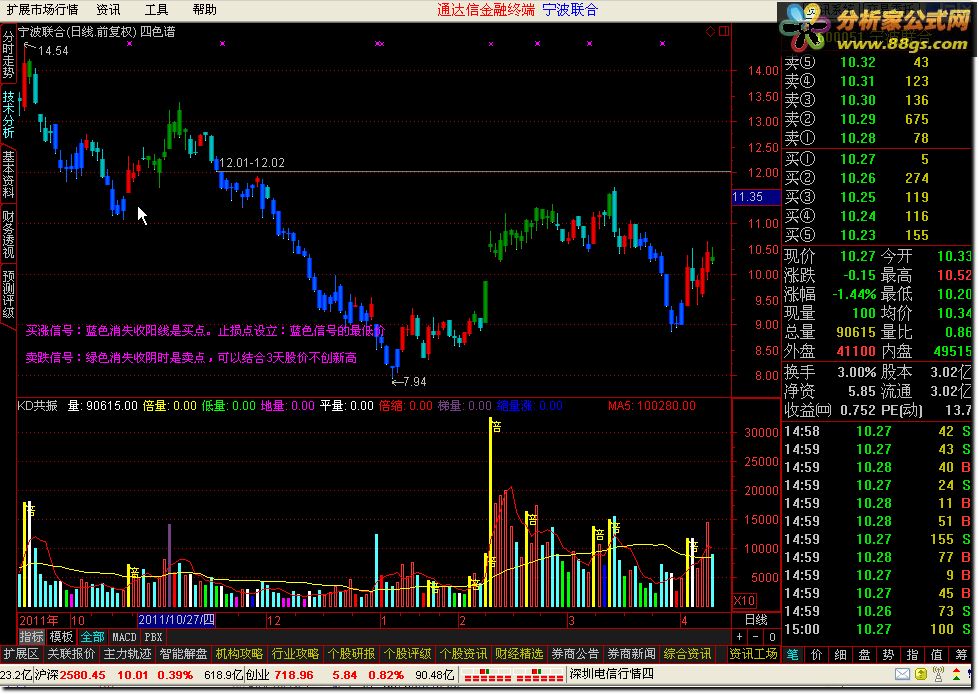Click the 2011/10/27/四 date label on the timeline
The width and height of the screenshot is (979, 694).
(x=176, y=620)
